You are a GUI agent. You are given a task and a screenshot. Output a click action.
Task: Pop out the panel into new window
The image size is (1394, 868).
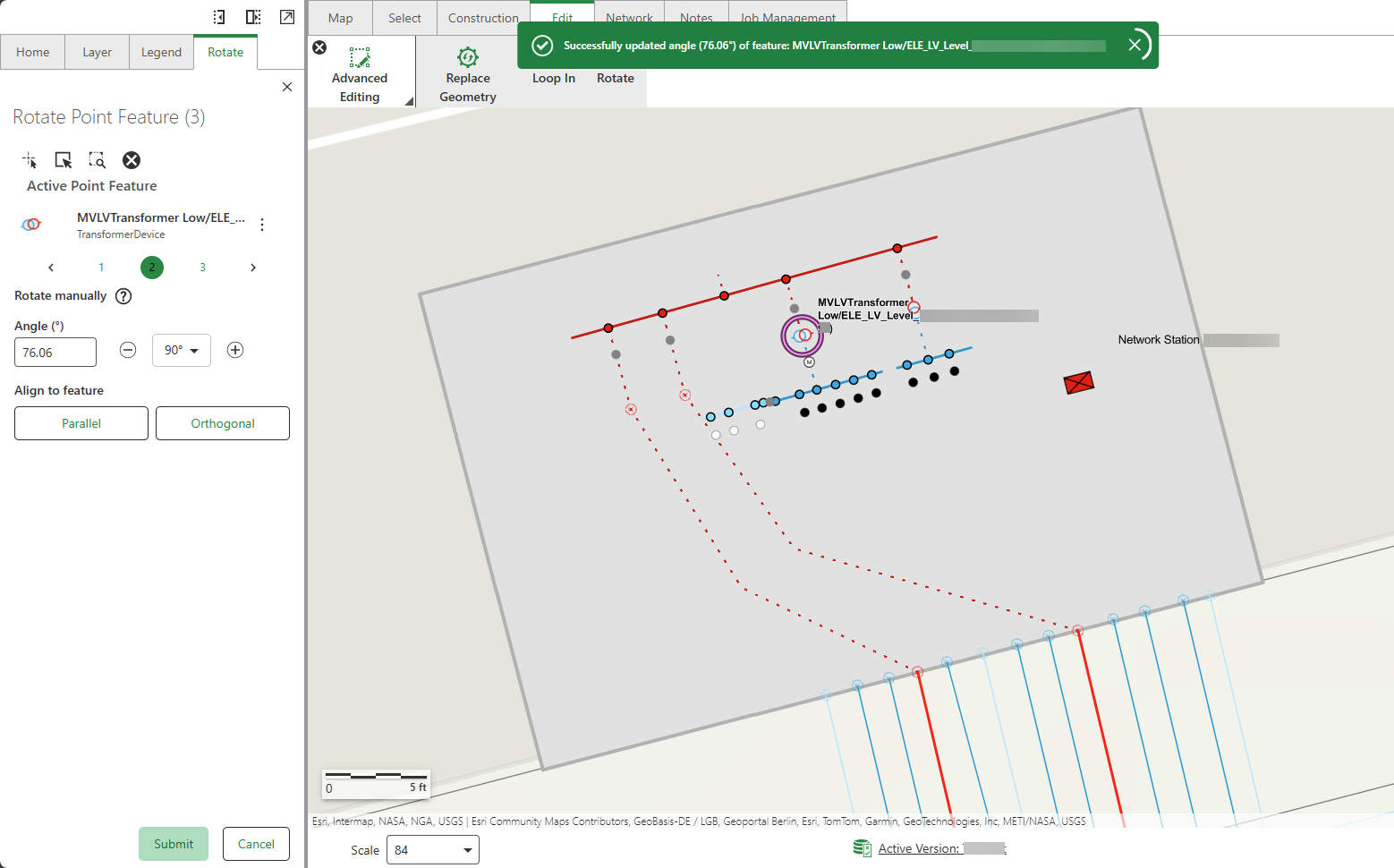(287, 17)
